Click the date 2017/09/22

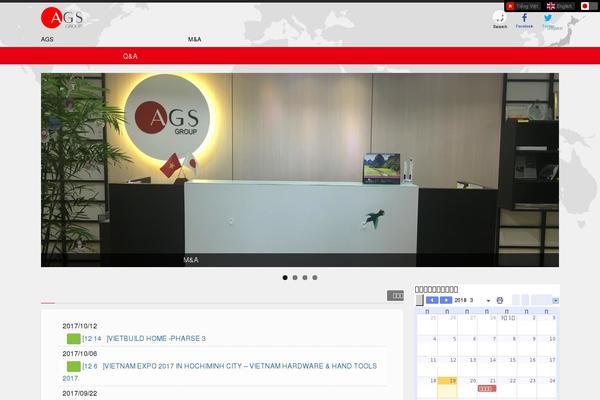pyautogui.click(x=80, y=393)
